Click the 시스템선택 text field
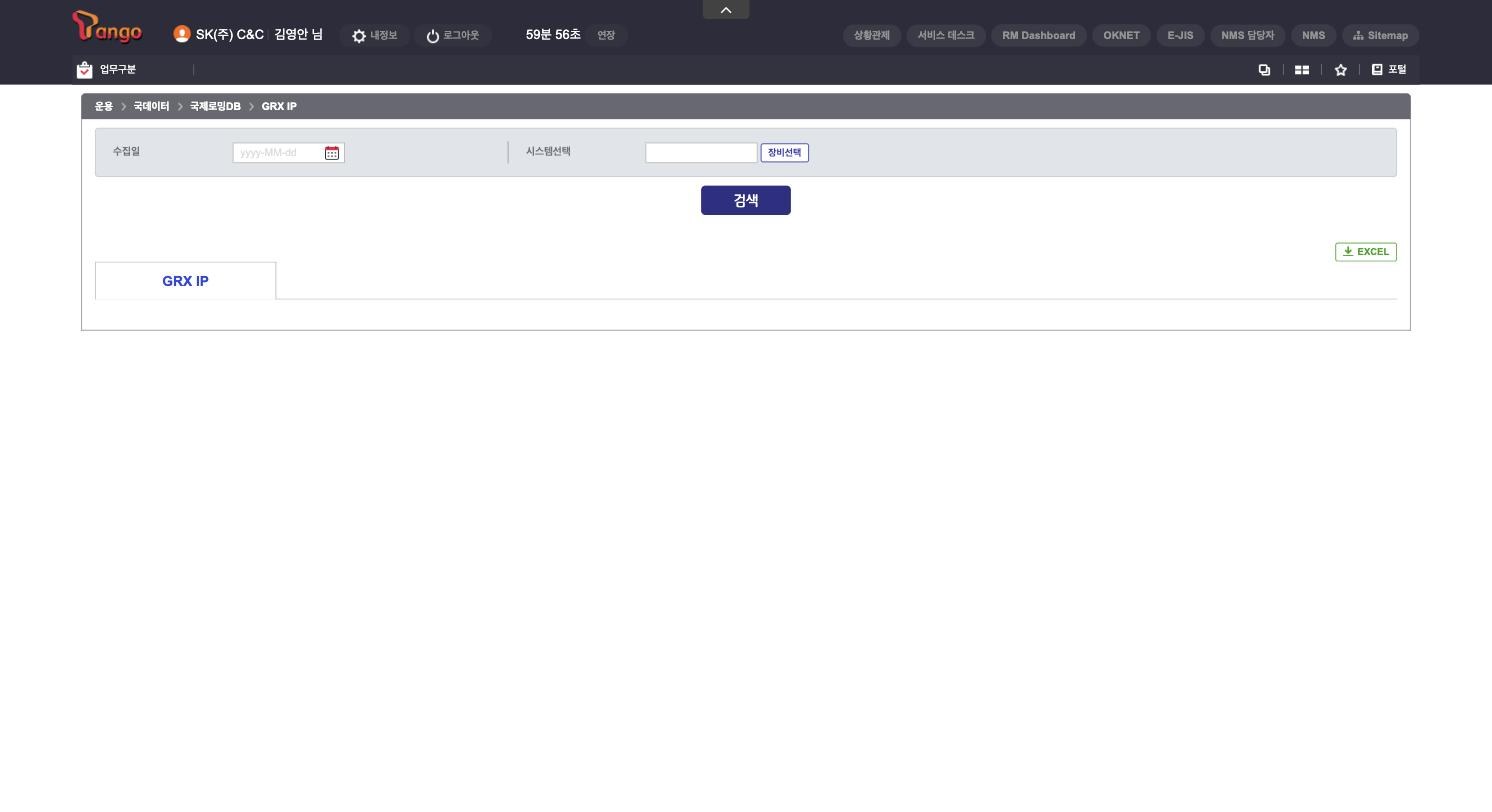The width and height of the screenshot is (1492, 812). (701, 153)
